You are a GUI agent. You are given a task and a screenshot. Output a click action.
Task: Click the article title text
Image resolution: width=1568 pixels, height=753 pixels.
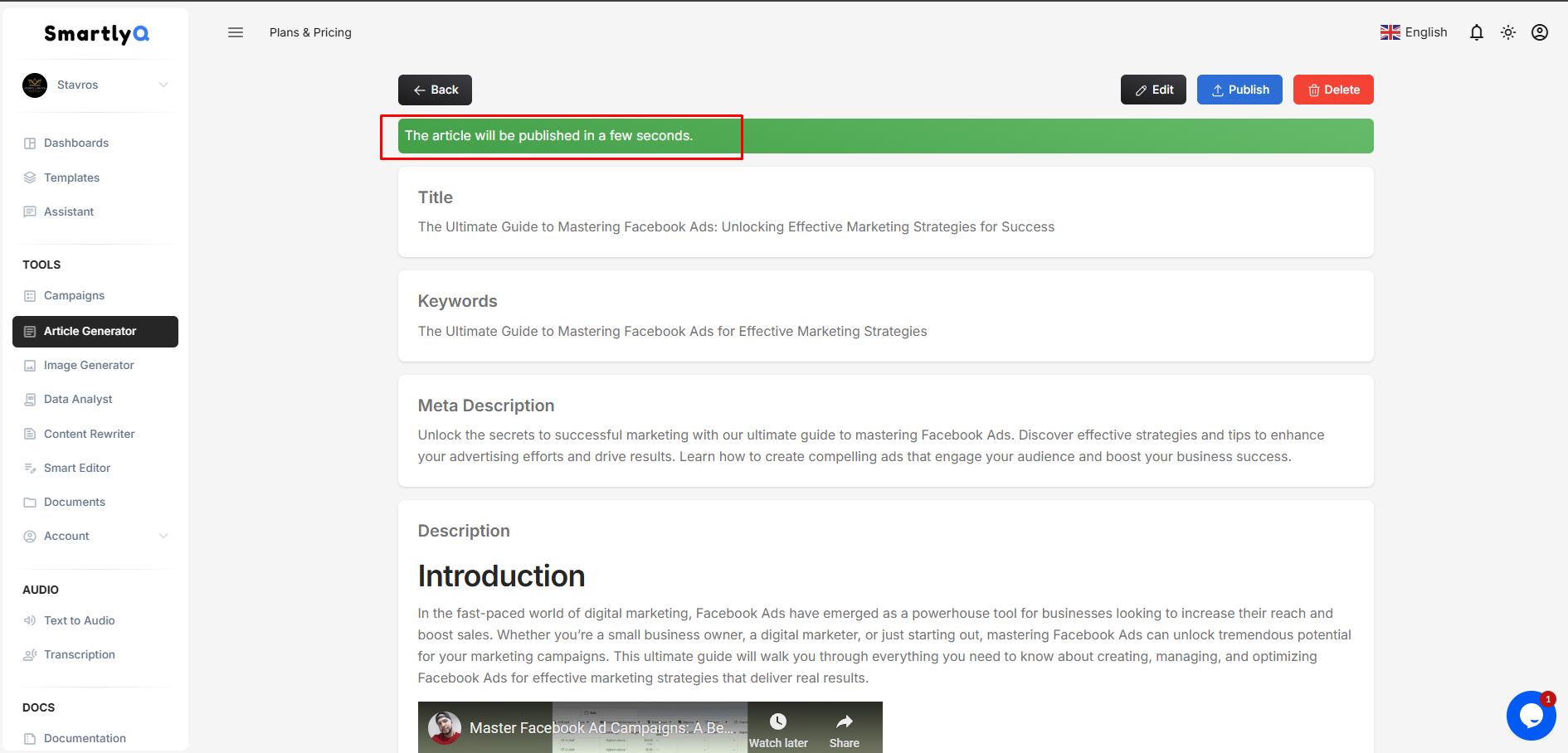click(736, 227)
